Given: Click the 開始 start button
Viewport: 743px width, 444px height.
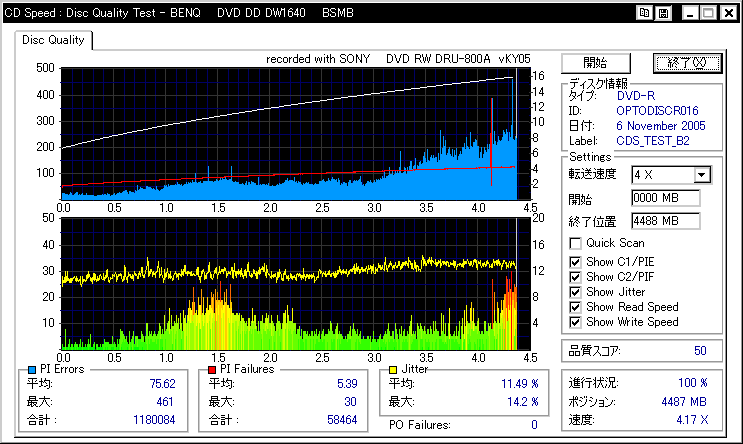Looking at the screenshot, I should 596,63.
